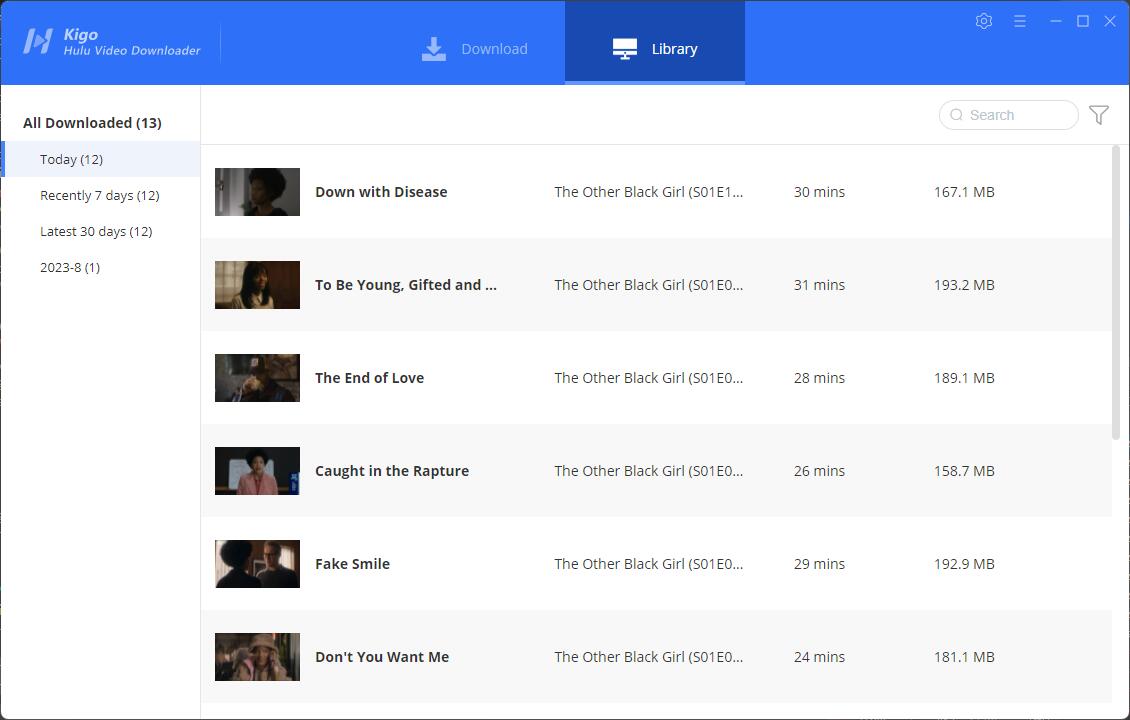Click '189.1 MB' file size

pos(964,378)
